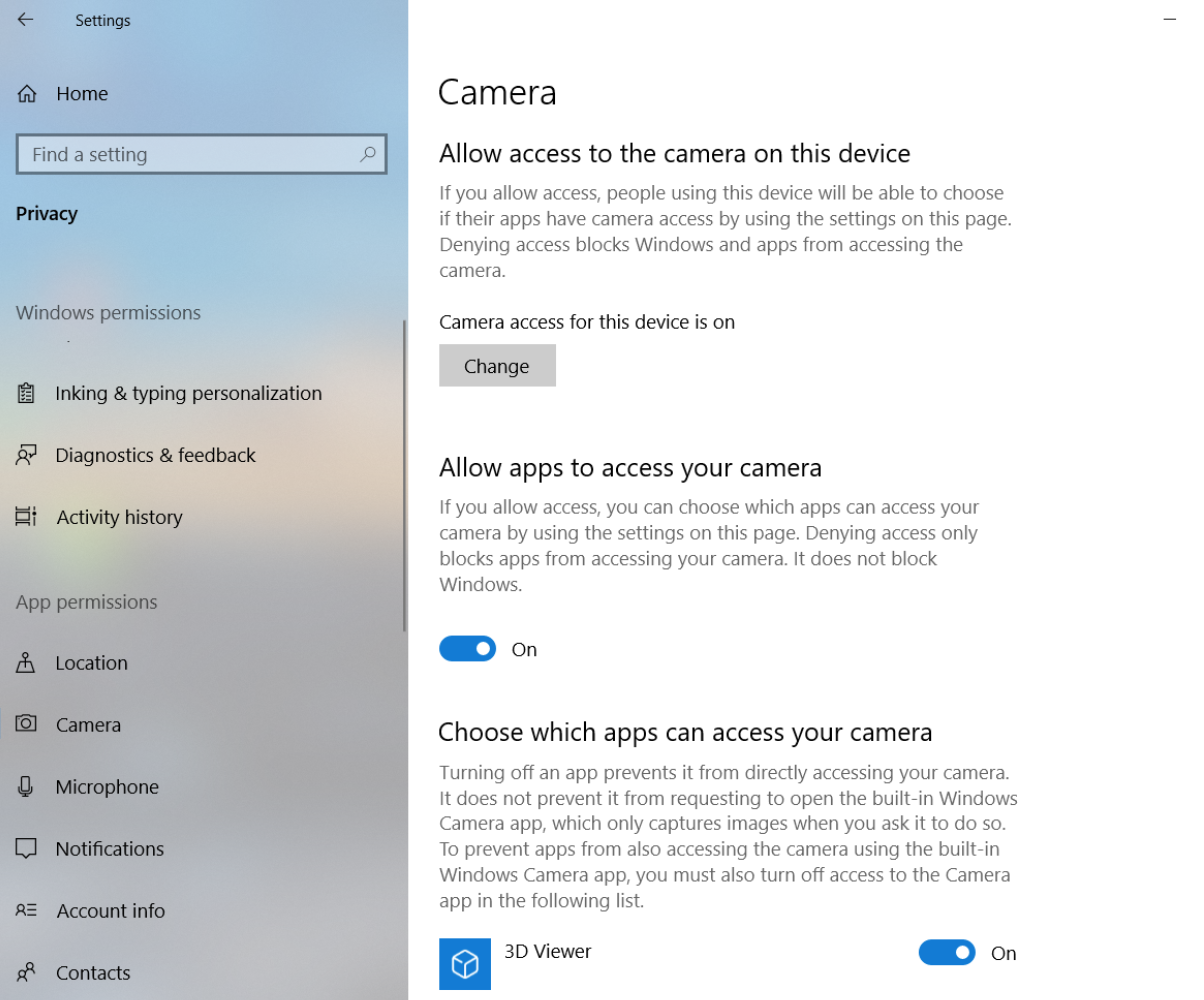Click the Change button for device access
Screen dimensions: 1204x1000
click(x=497, y=365)
